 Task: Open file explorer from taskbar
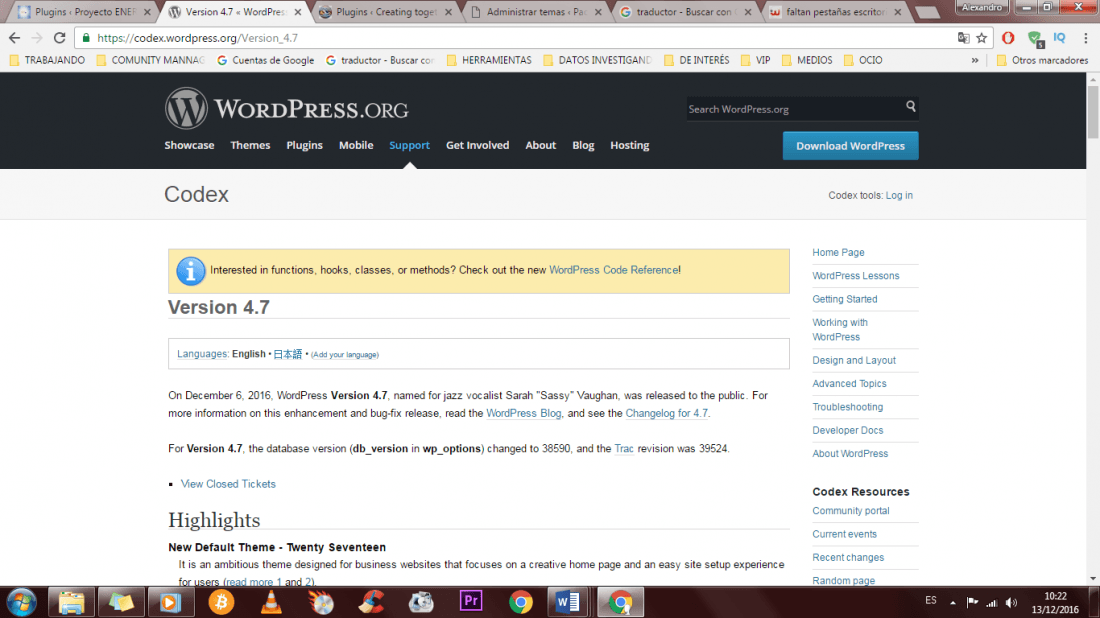click(x=71, y=602)
